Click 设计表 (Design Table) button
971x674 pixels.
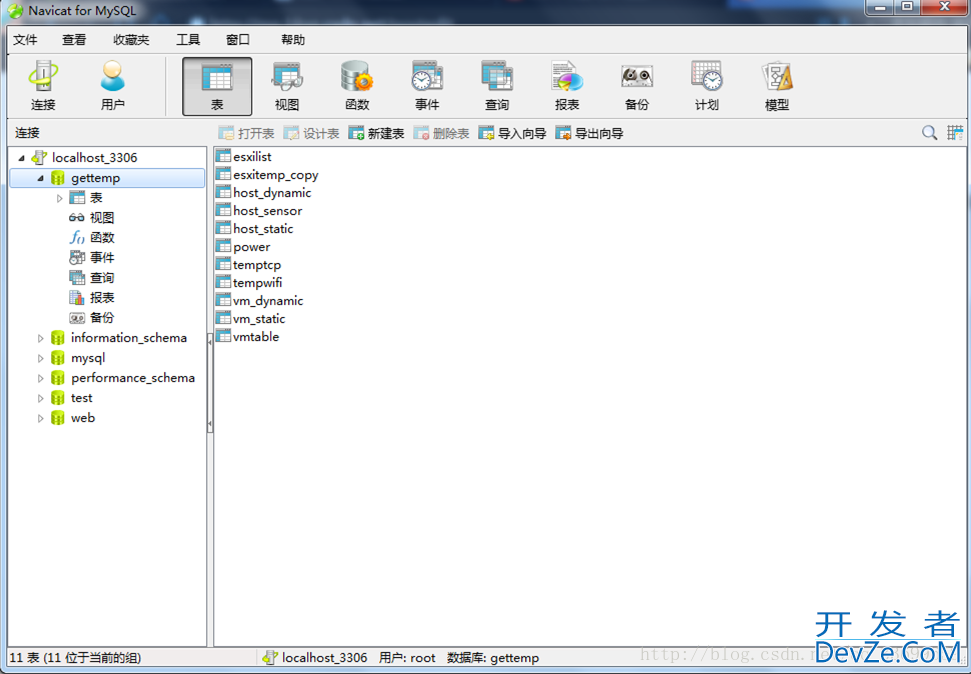click(x=311, y=133)
